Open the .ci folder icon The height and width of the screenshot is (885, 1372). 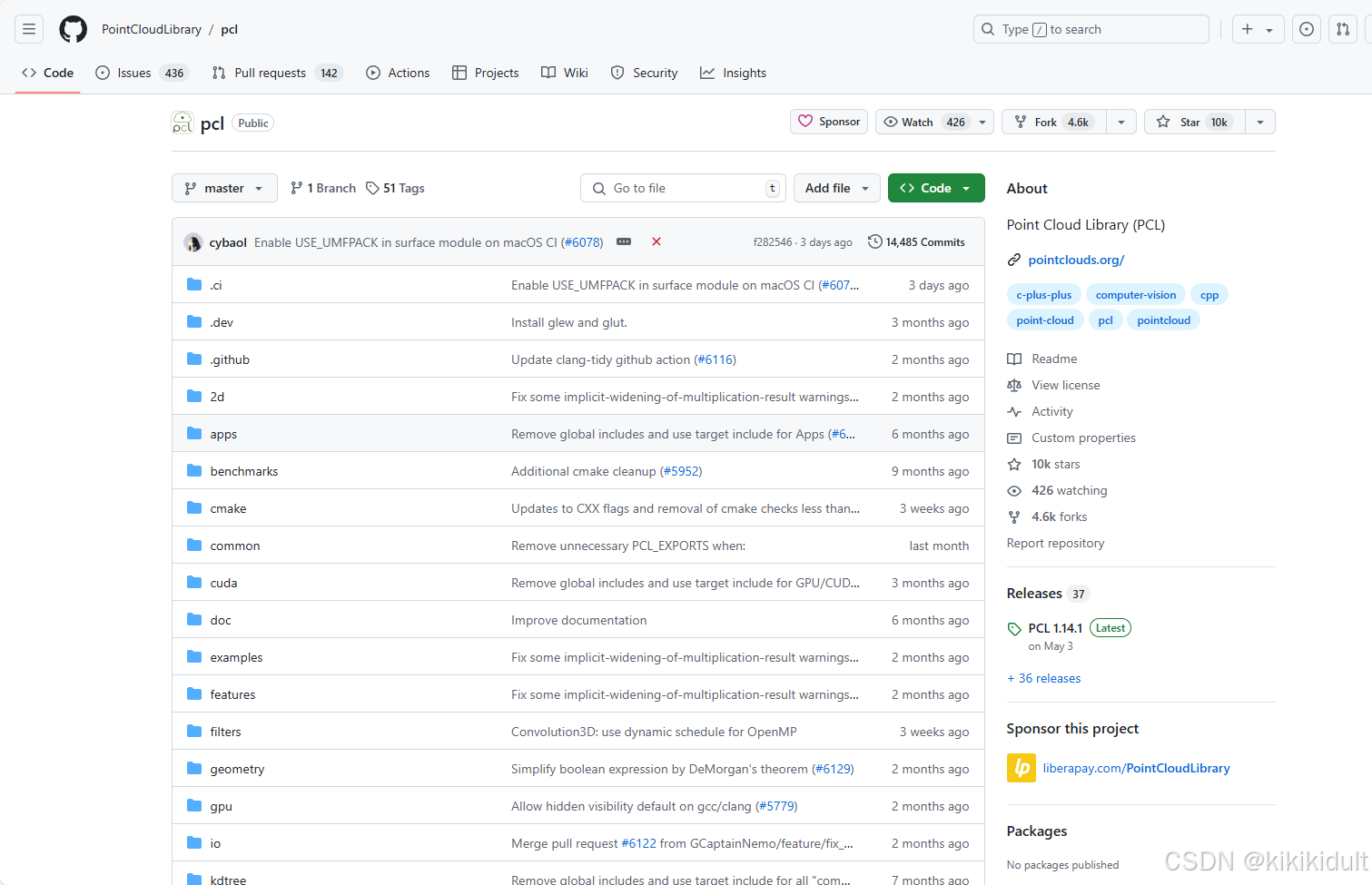(x=194, y=285)
